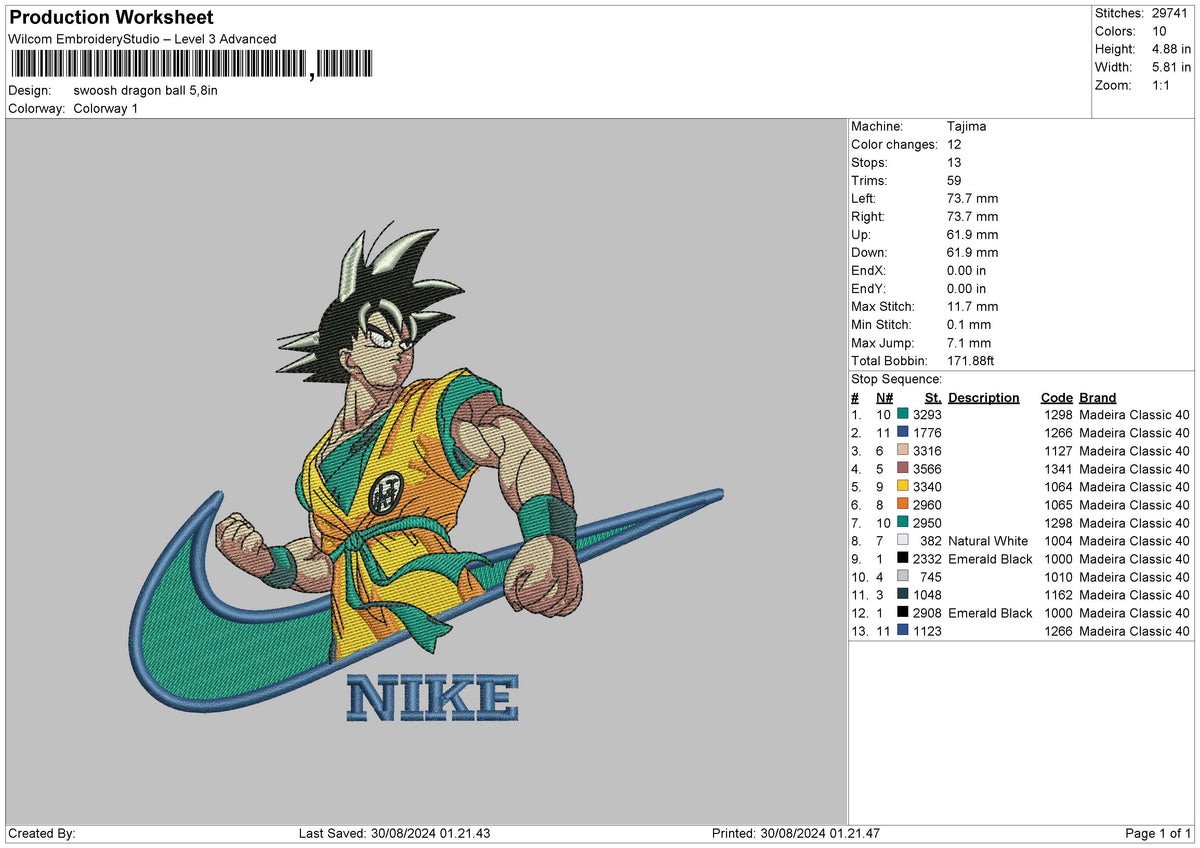Click the EndX: label
Screen dimensions: 1200x848
point(868,270)
